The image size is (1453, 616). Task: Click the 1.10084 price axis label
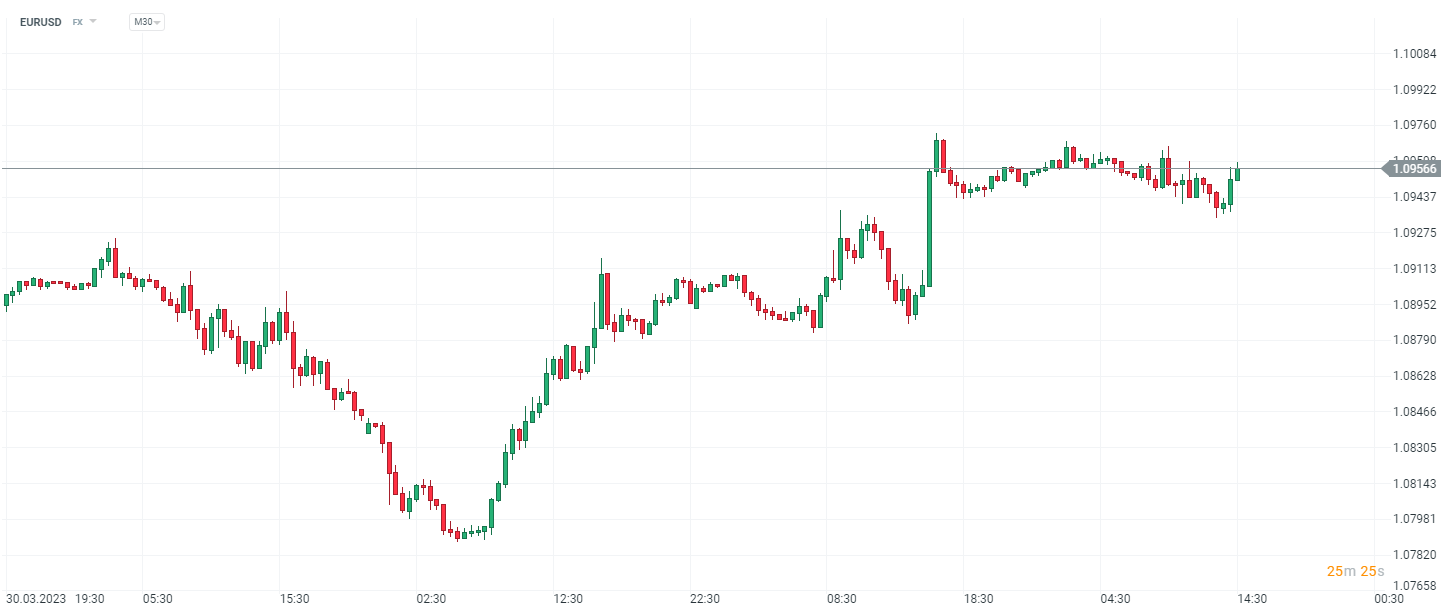click(1414, 53)
